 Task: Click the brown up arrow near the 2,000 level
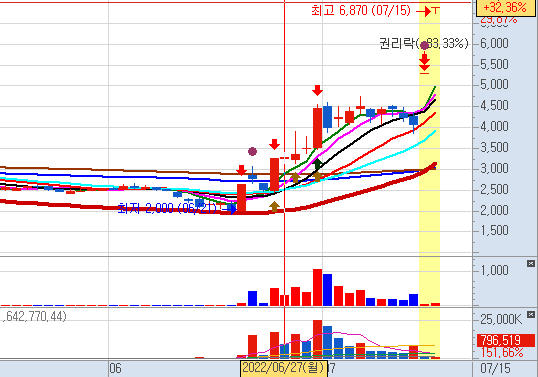tap(274, 207)
